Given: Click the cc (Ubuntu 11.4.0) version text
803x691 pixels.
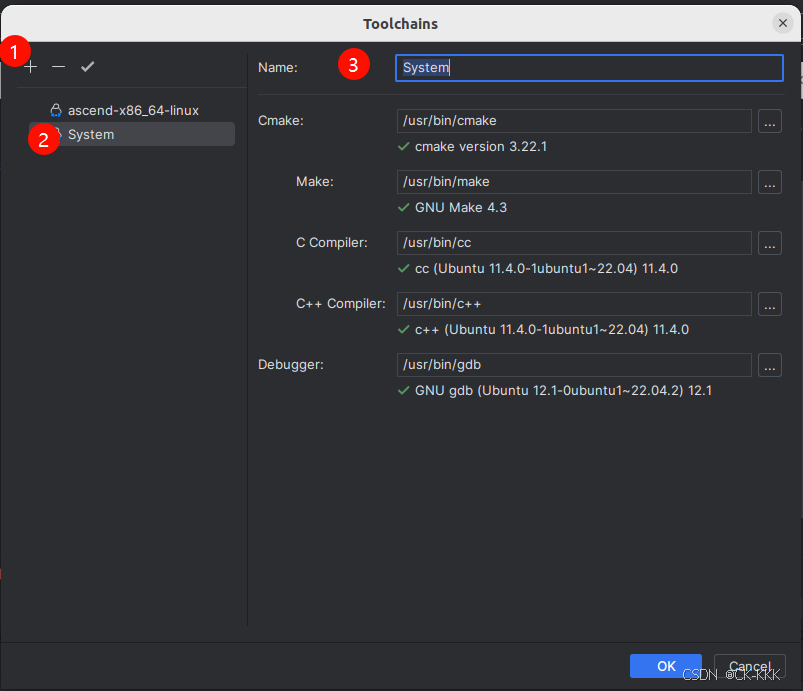Looking at the screenshot, I should [546, 268].
